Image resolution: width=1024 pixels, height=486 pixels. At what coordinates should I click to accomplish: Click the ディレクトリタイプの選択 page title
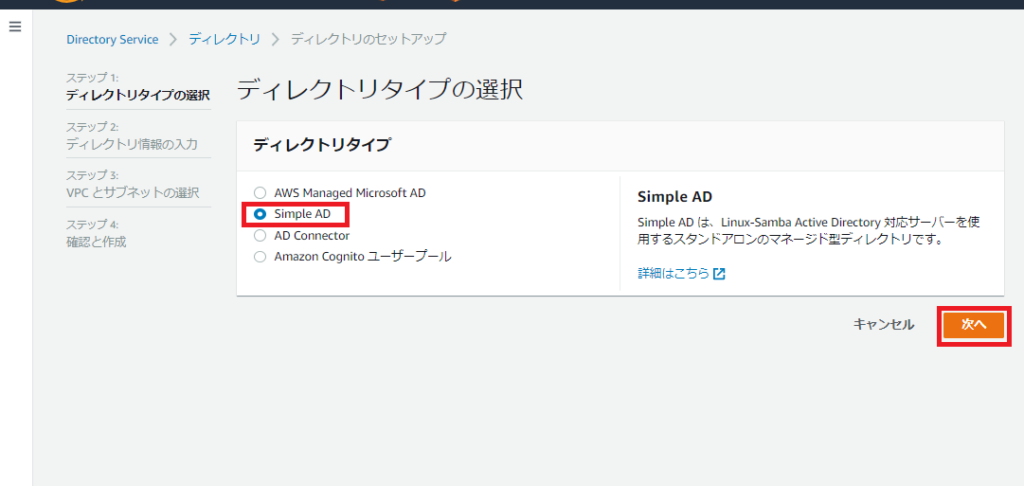click(x=379, y=90)
